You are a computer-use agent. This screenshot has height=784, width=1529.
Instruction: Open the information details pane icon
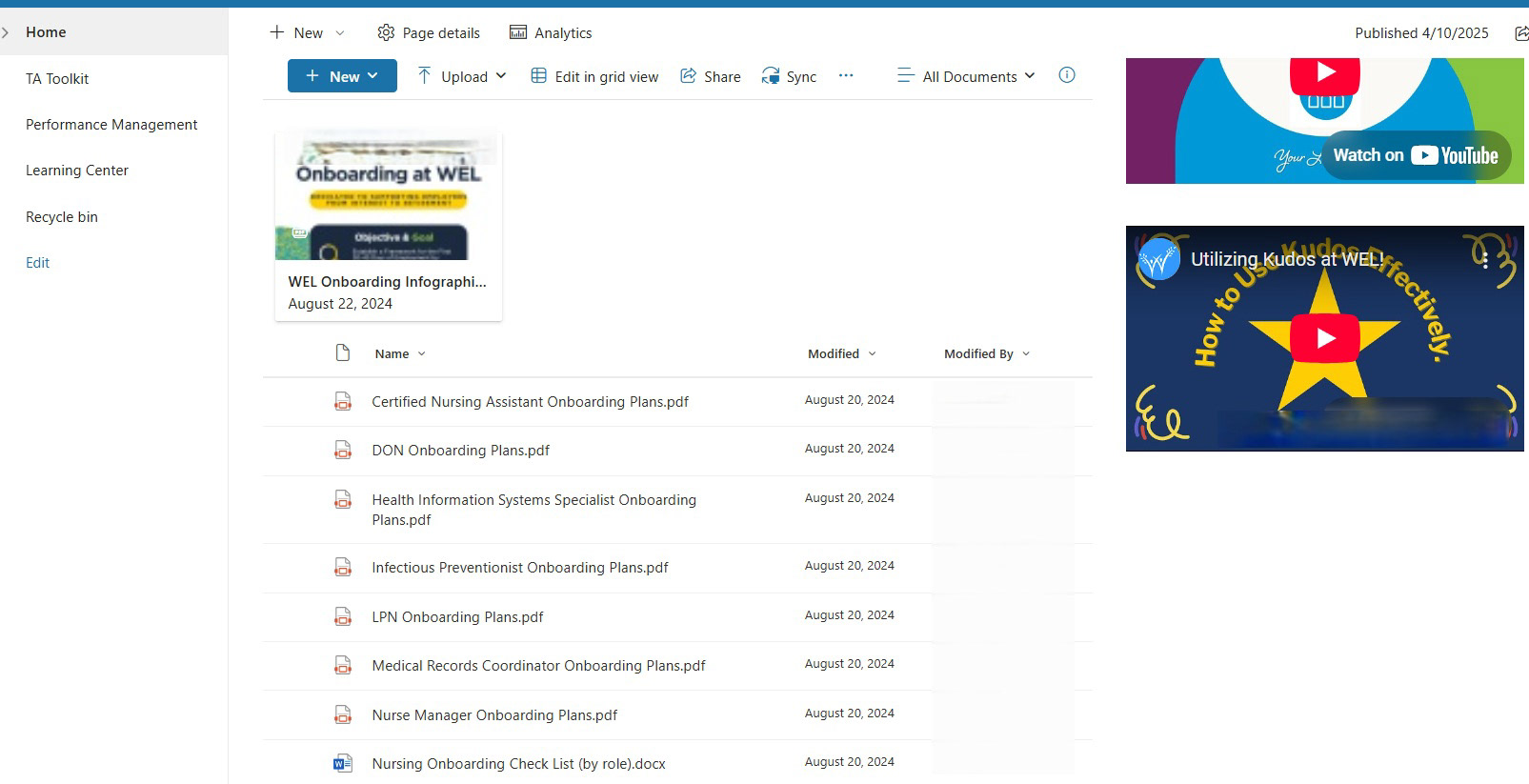pos(1067,74)
